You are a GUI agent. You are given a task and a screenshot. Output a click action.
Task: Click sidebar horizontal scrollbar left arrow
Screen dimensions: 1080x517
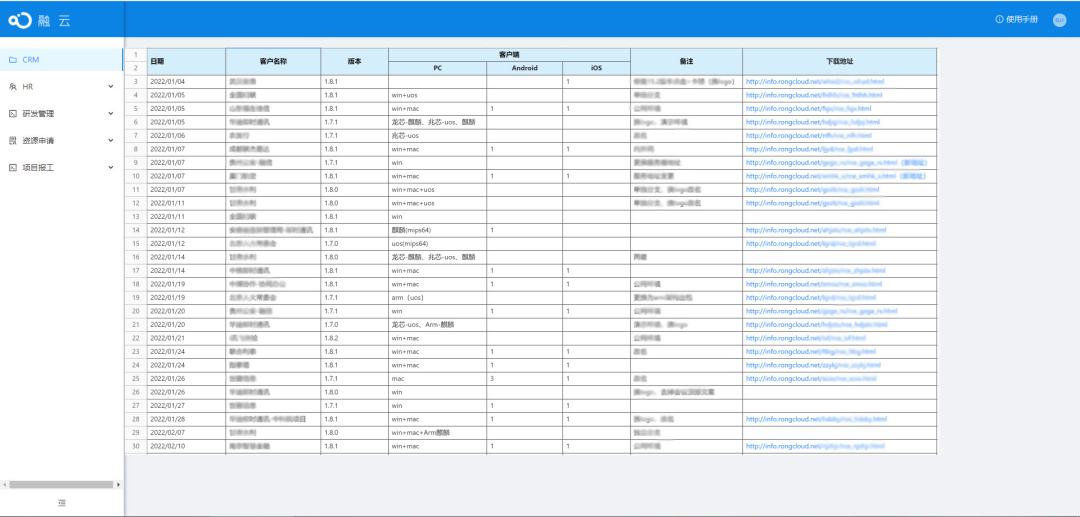4,484
